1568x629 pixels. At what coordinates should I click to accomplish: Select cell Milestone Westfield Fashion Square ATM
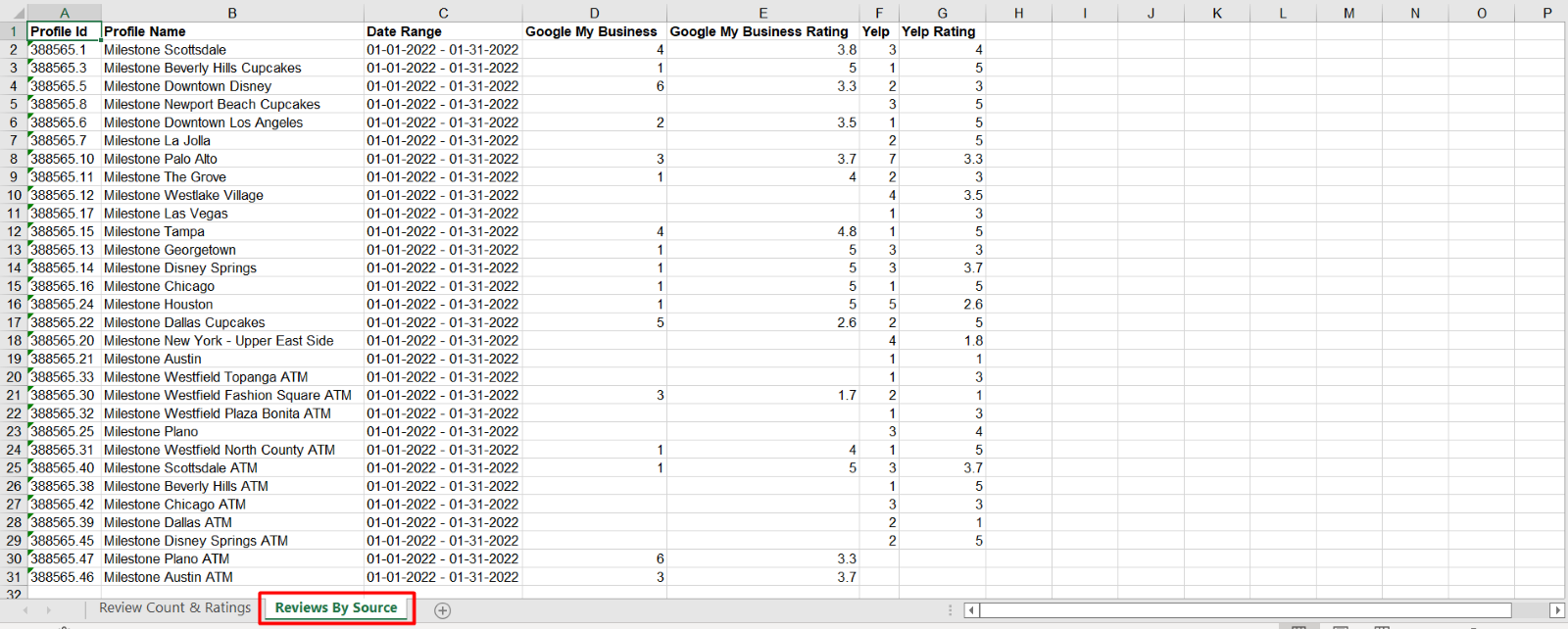(232, 395)
